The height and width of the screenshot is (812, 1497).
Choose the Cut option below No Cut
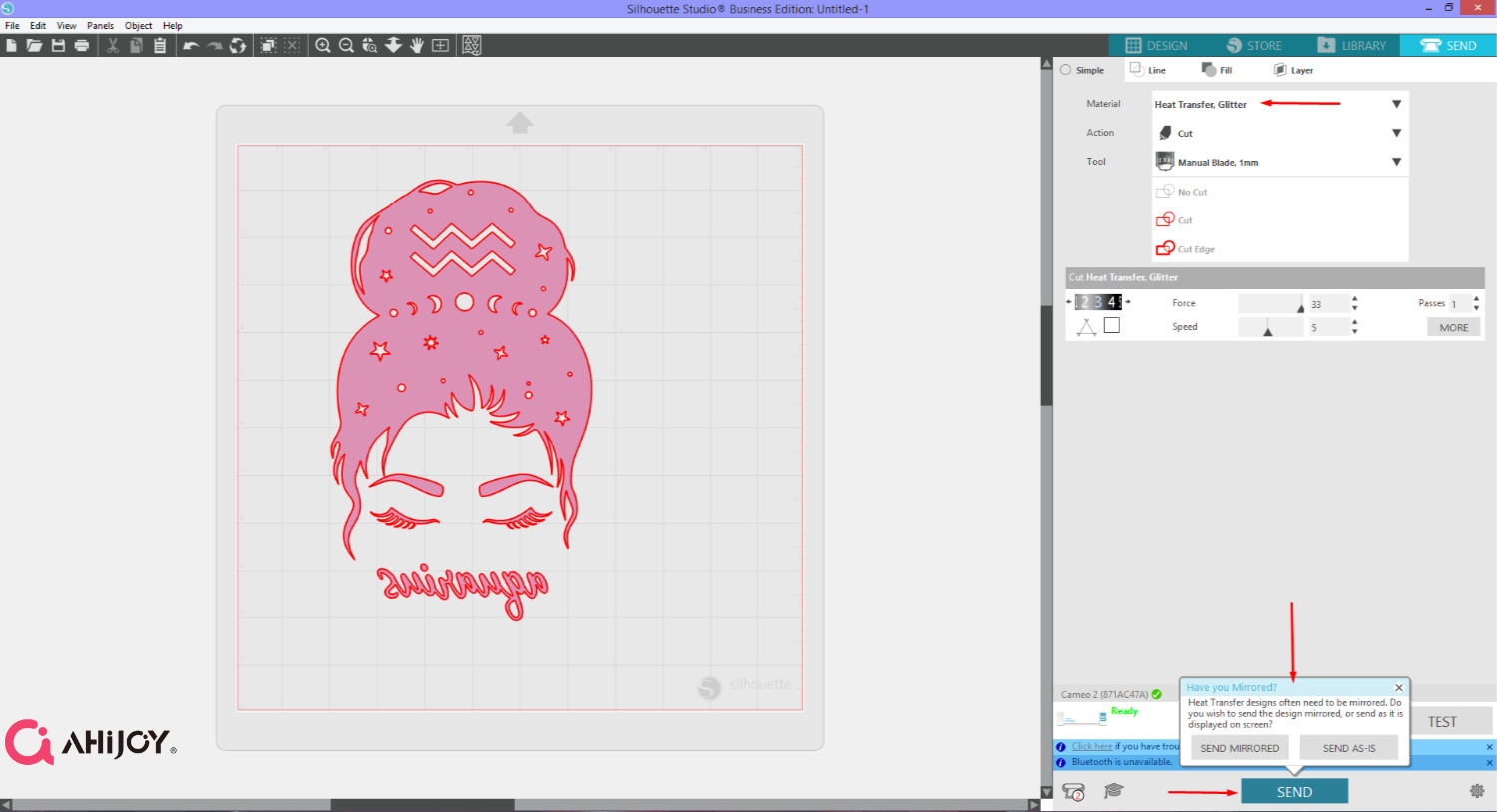coord(1174,220)
